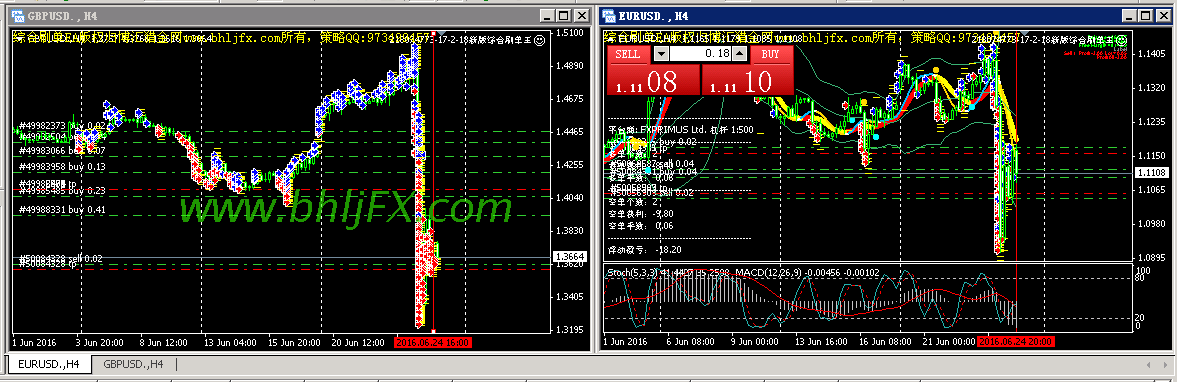Click the 1.11 10 buy price panel
1177x382 pixels.
pyautogui.click(x=747, y=80)
